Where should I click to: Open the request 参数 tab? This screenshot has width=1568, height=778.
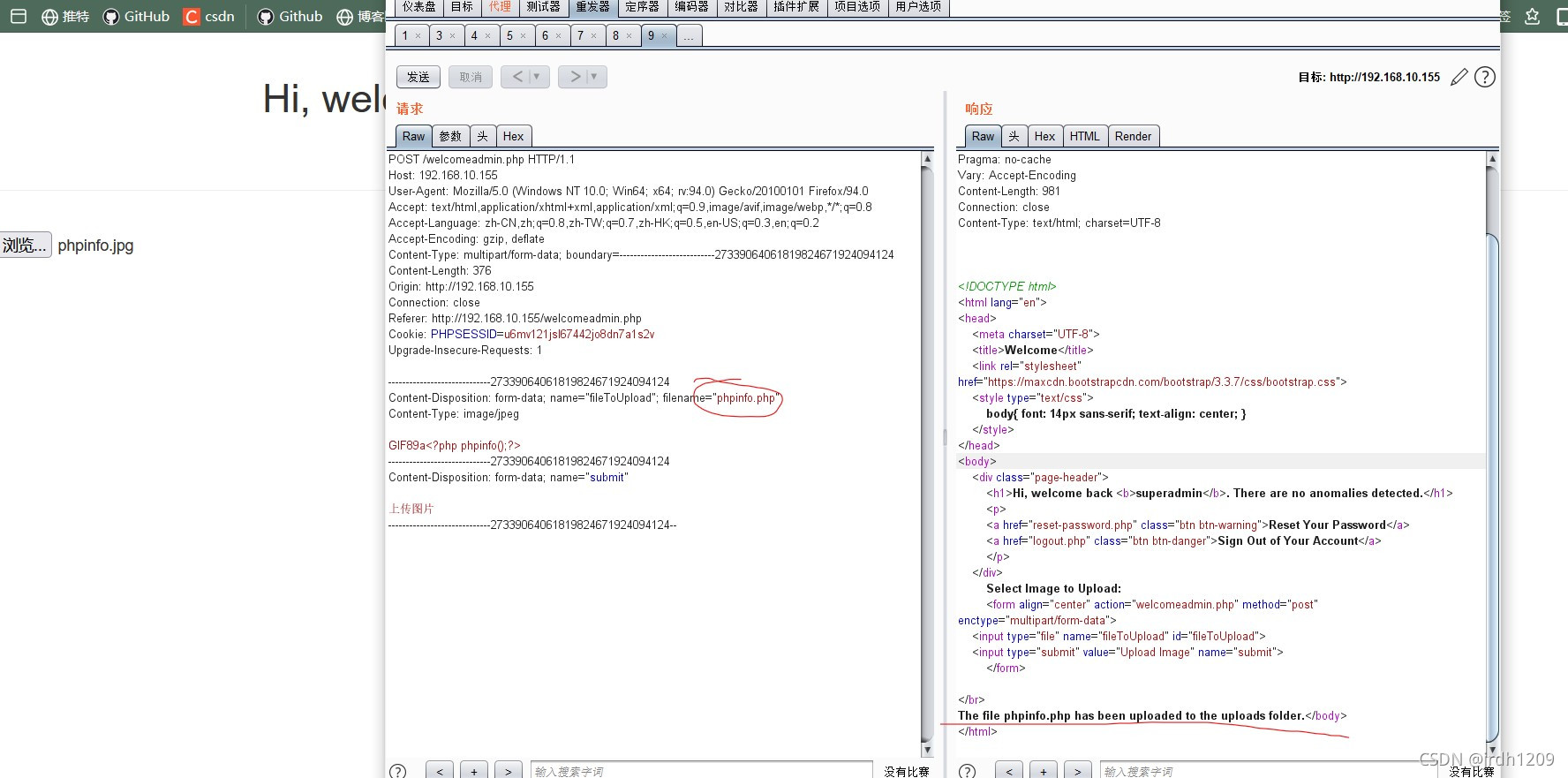tap(450, 136)
